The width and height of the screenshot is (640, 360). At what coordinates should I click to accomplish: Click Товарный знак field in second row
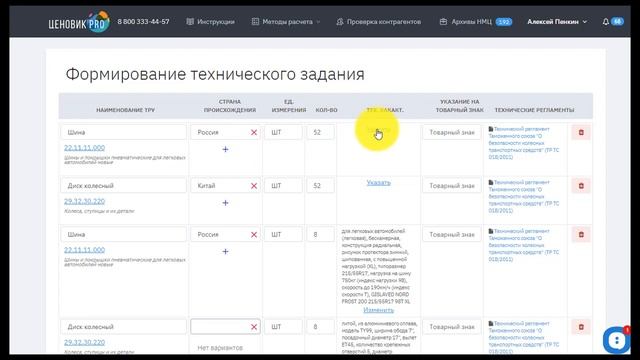(x=452, y=186)
